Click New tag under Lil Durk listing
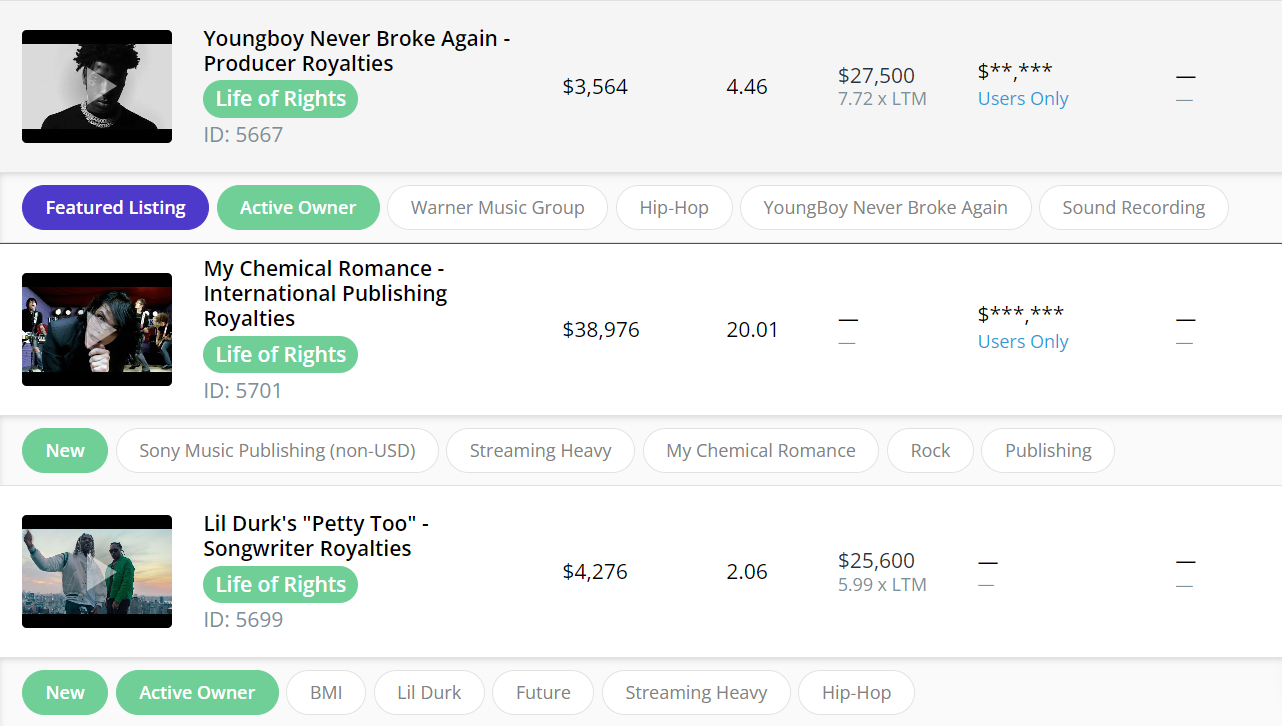The width and height of the screenshot is (1282, 726). [x=65, y=693]
